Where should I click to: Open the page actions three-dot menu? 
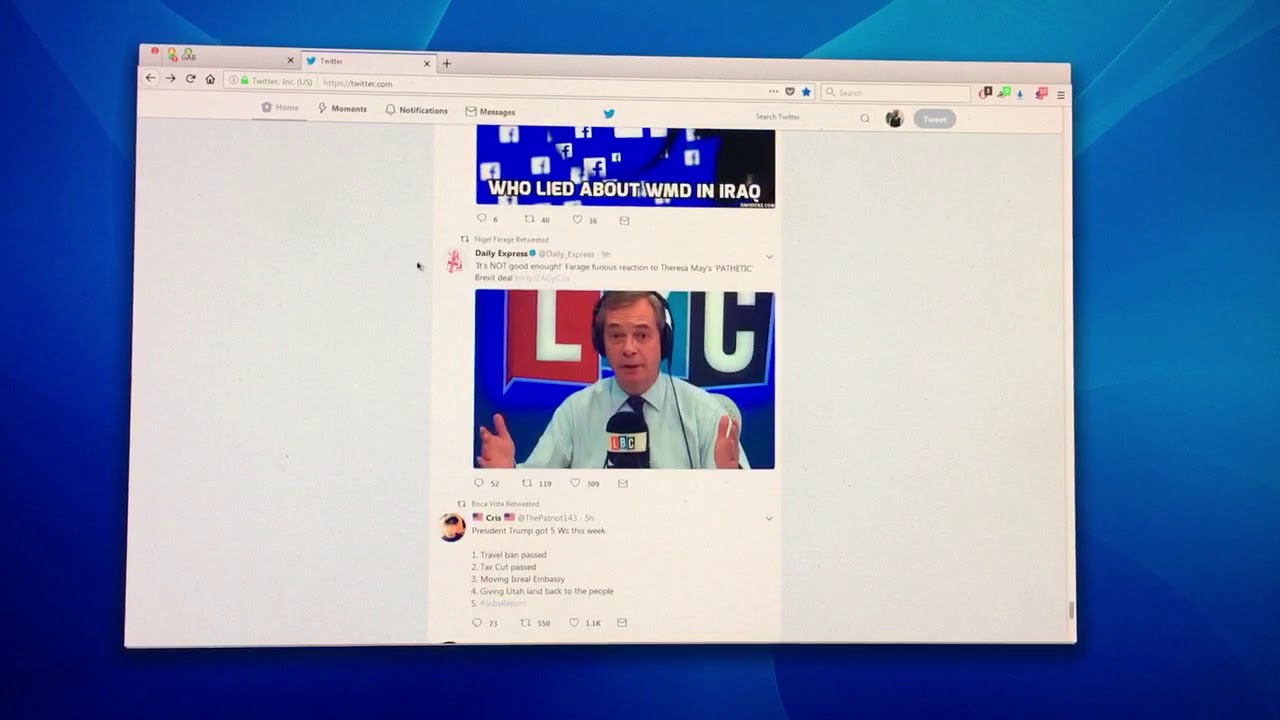(773, 91)
